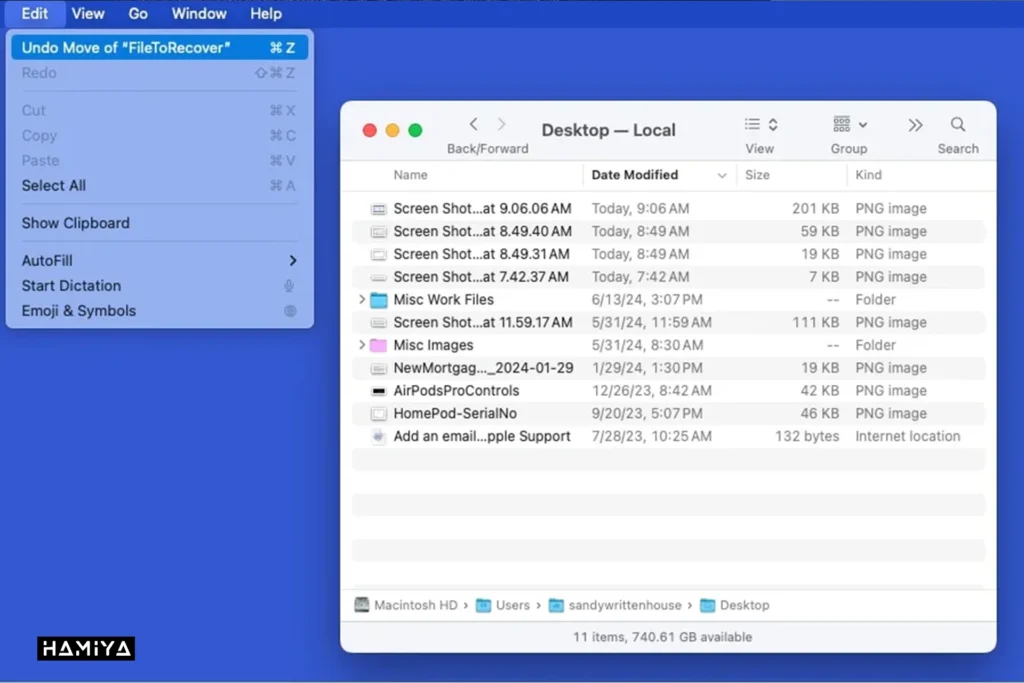Select AirPodsProControls file name

point(456,391)
